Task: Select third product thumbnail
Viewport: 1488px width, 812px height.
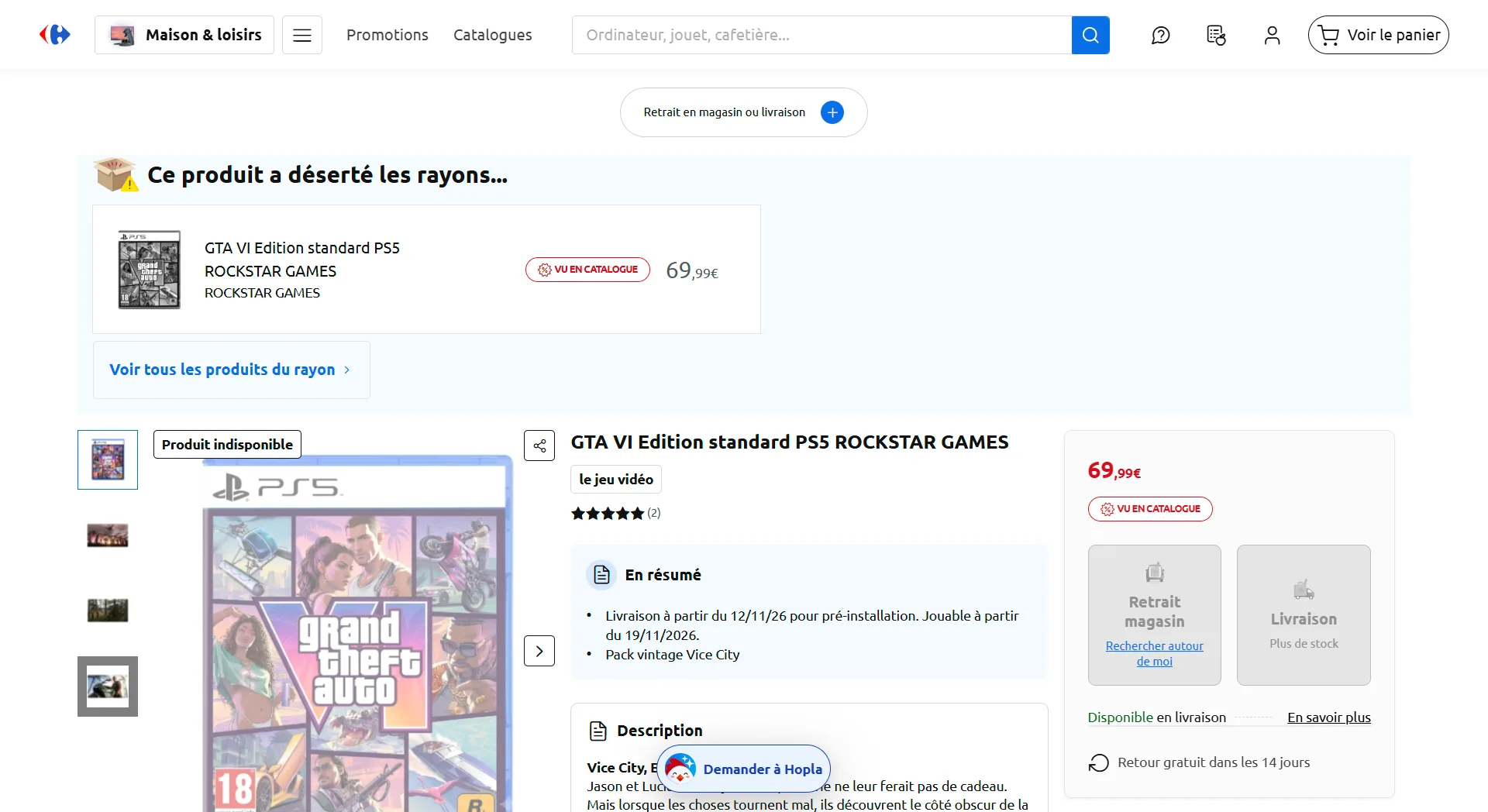Action: [108, 611]
